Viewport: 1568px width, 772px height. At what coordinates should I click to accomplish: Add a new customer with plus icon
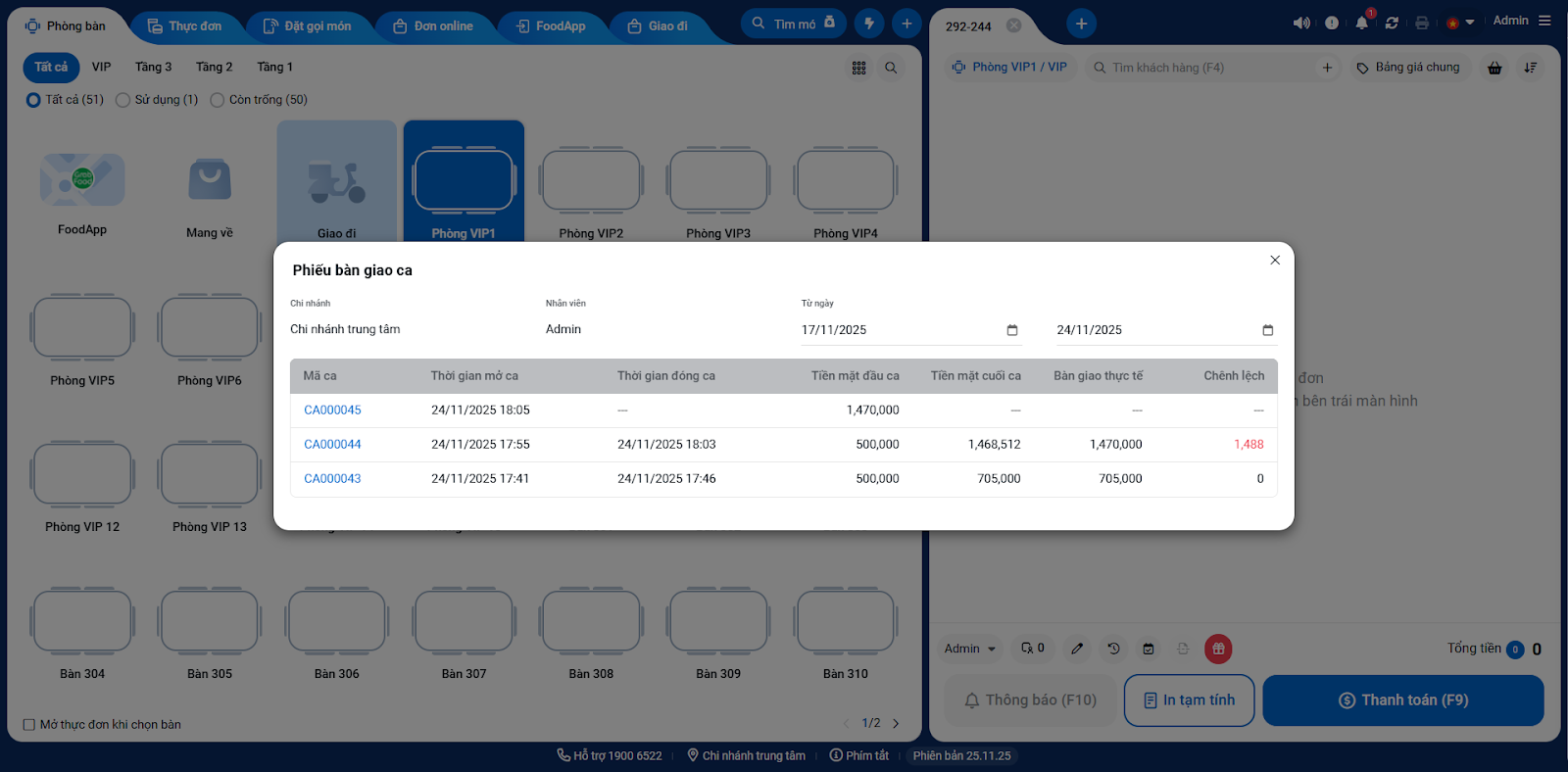pos(1327,68)
